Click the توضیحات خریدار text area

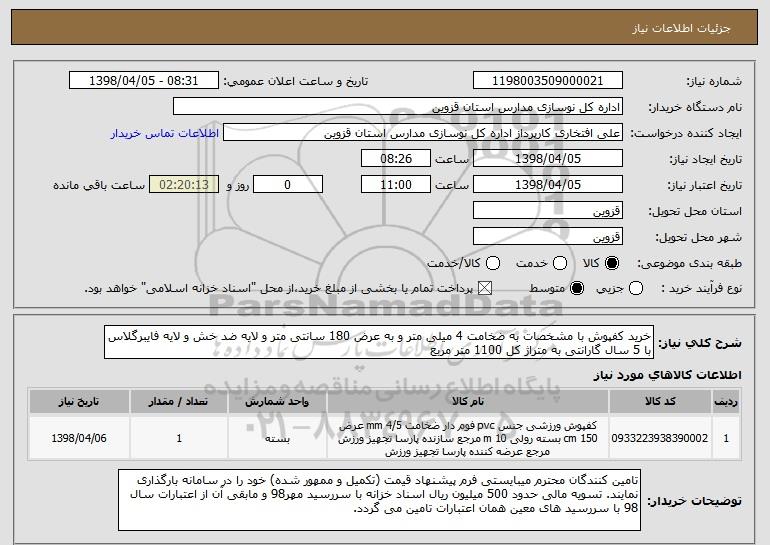(x=379, y=500)
